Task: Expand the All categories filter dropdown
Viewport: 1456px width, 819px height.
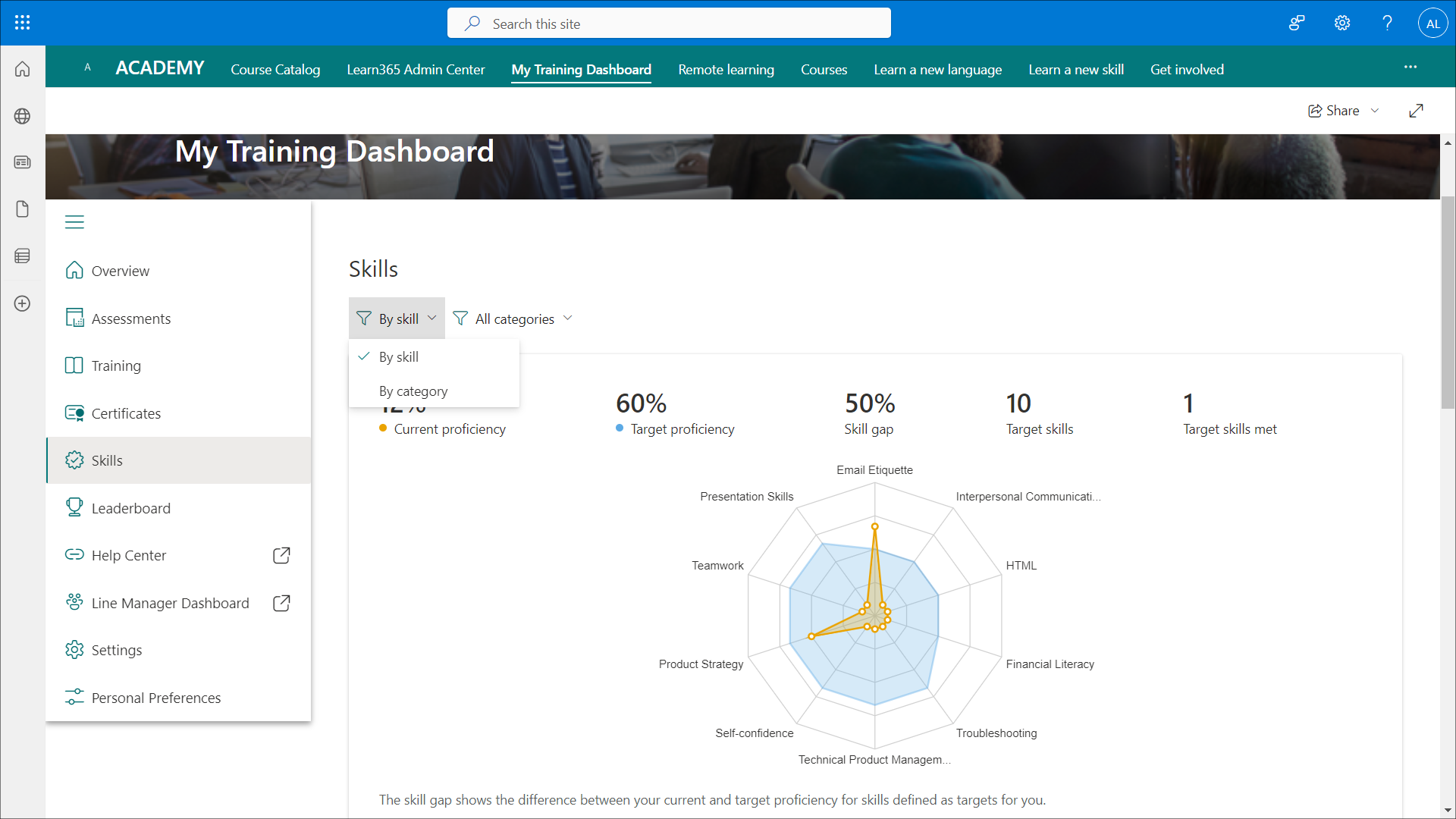Action: coord(513,318)
